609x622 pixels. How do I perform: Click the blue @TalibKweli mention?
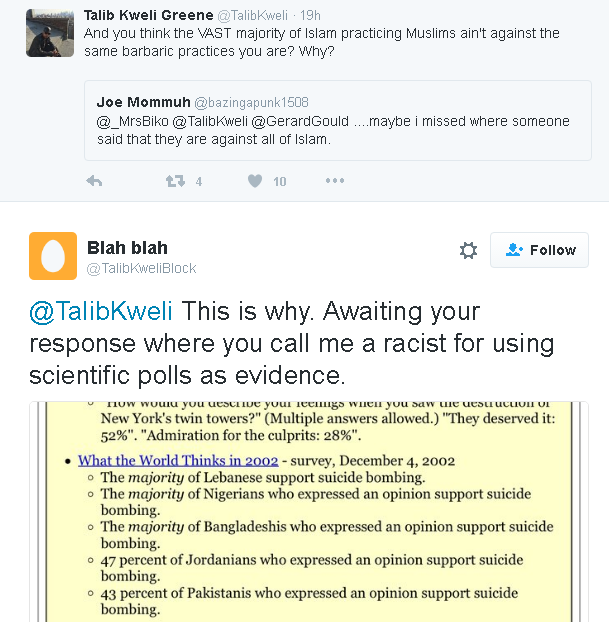coord(102,311)
